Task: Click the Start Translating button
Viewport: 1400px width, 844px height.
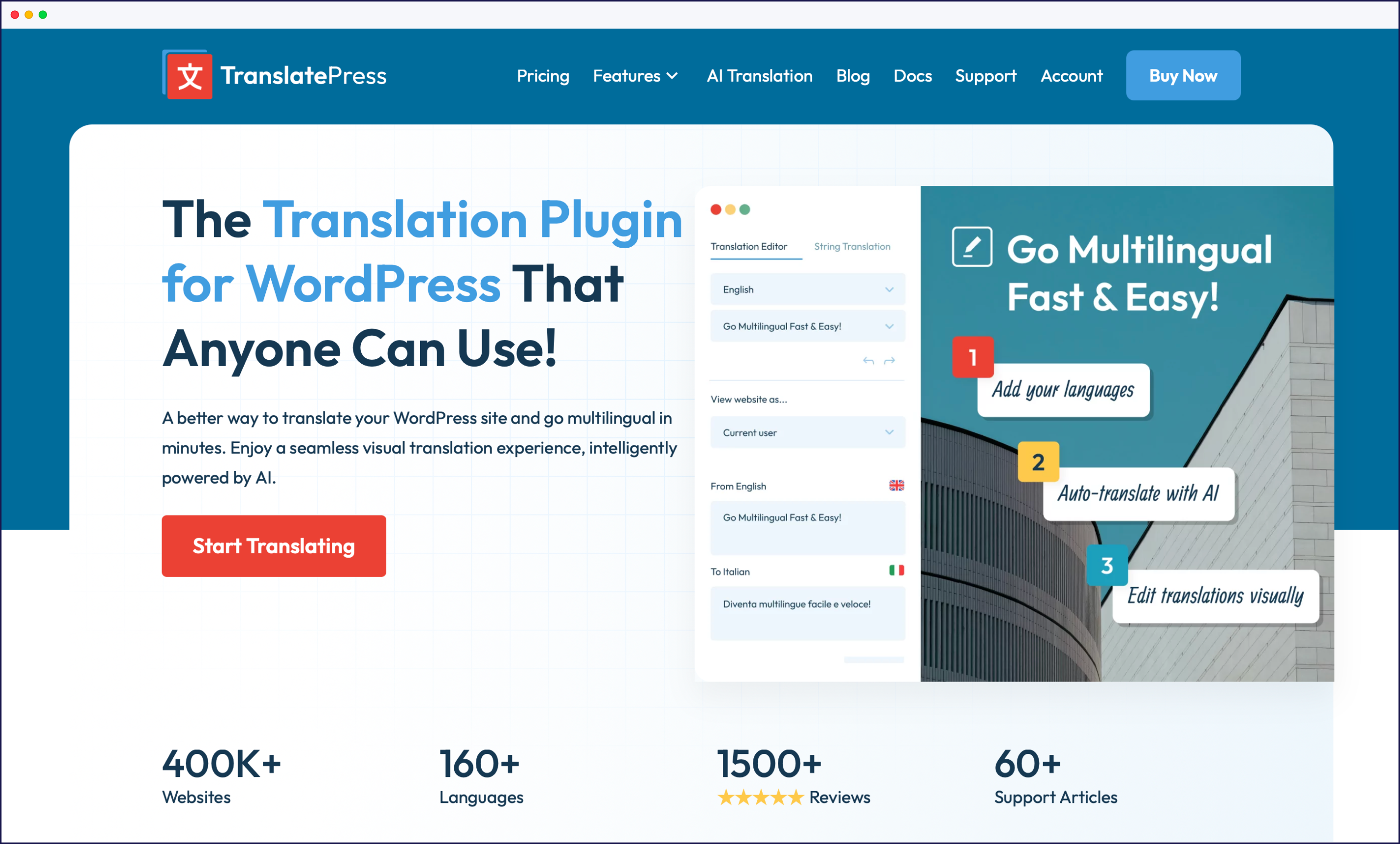Action: point(274,546)
